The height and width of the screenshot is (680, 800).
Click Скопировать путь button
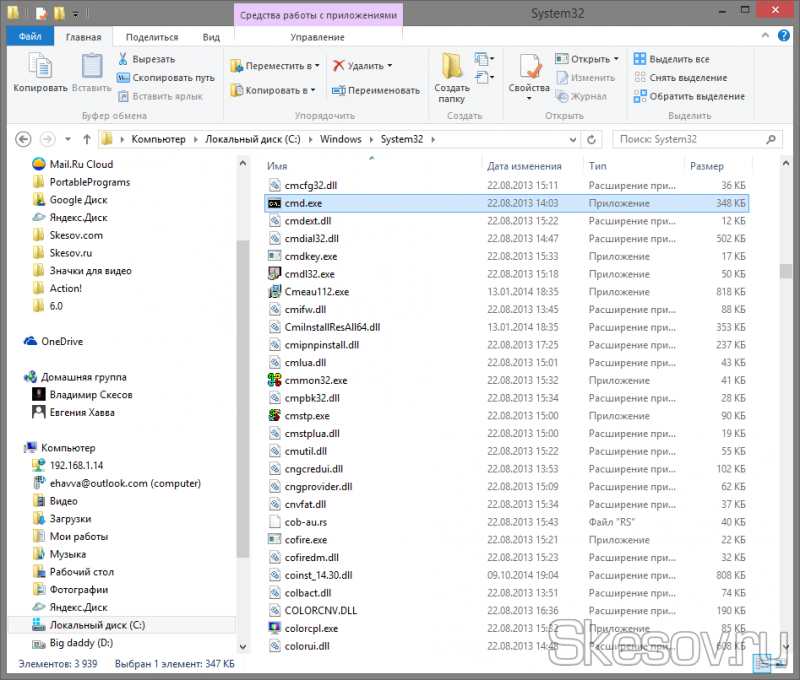[x=166, y=78]
